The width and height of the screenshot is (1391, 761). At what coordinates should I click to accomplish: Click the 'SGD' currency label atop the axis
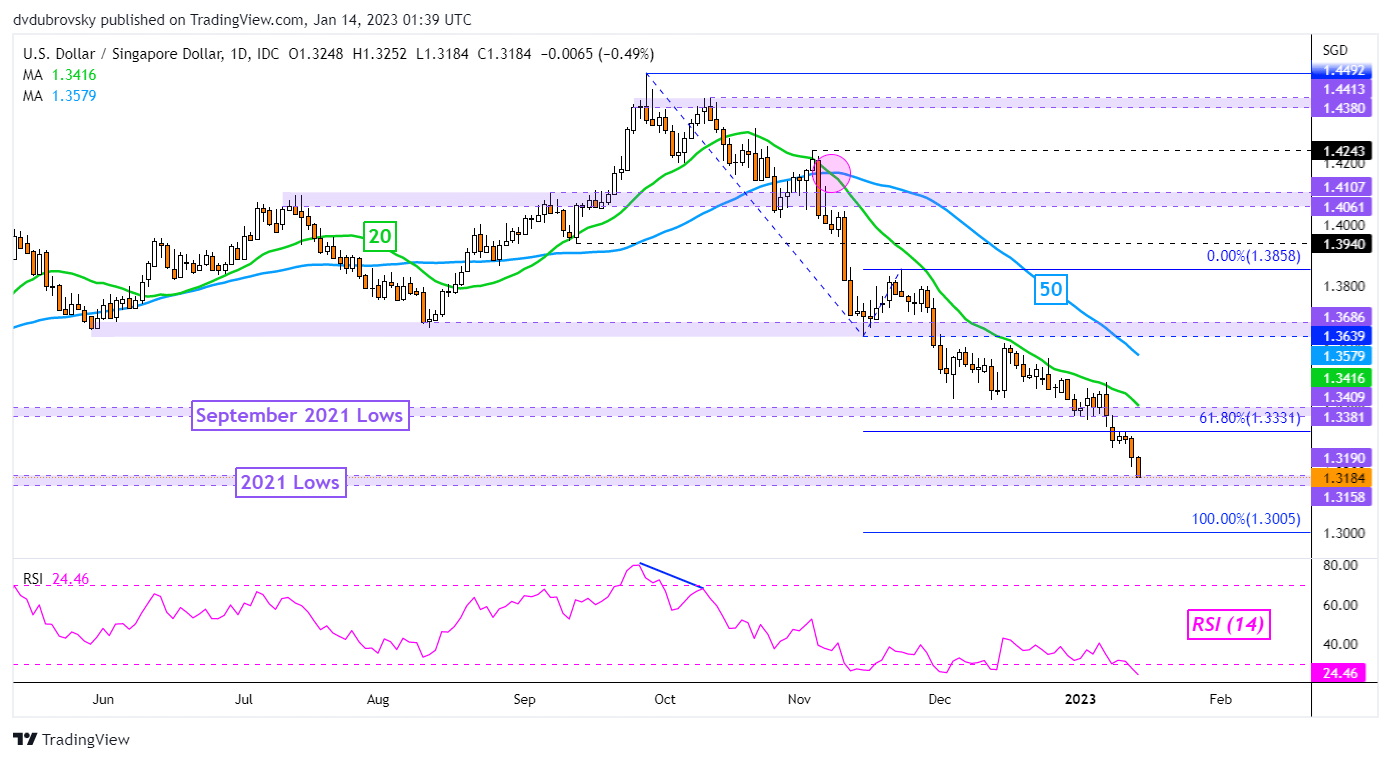pos(1337,50)
